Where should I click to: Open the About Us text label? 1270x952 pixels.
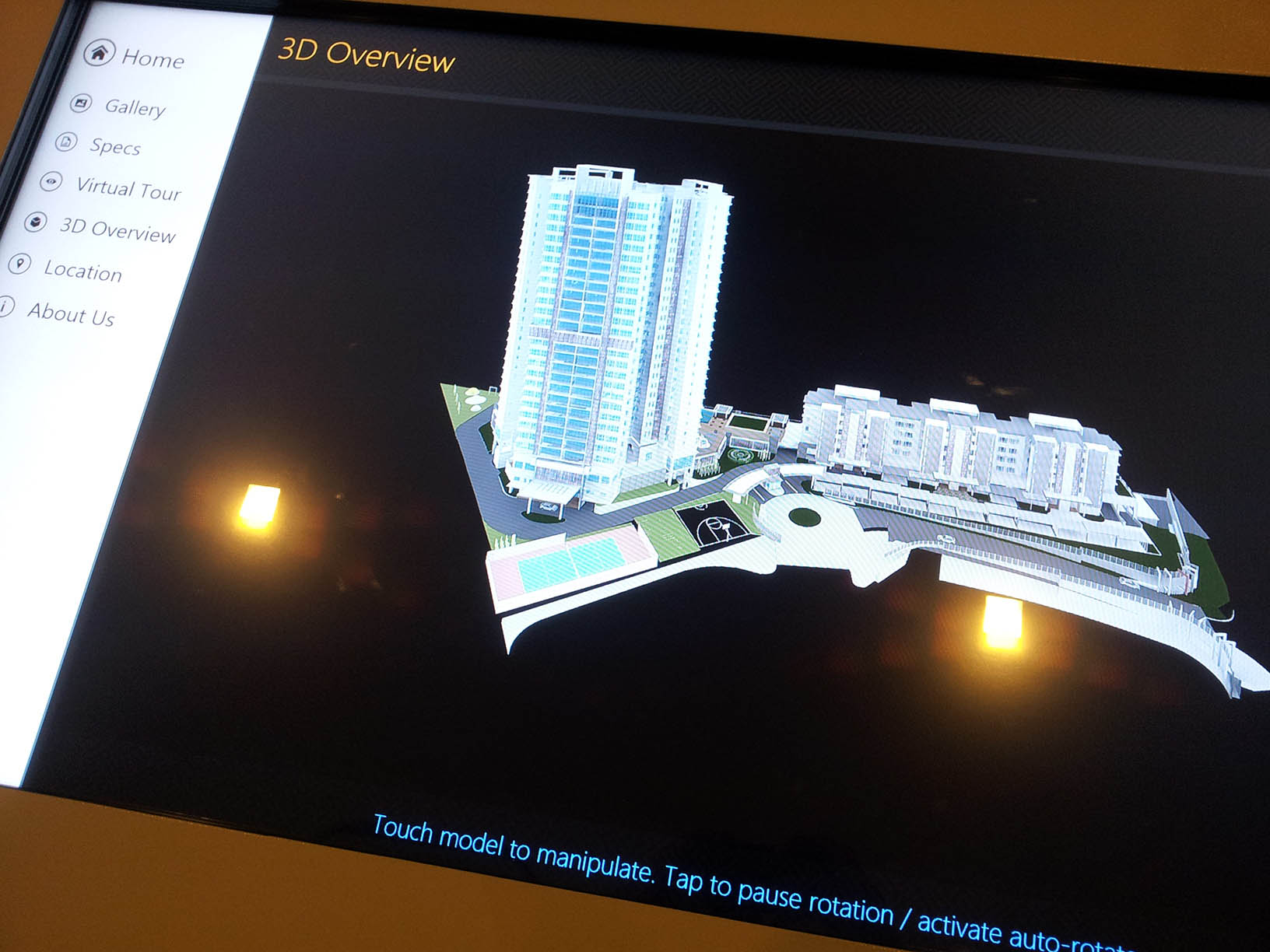[71, 314]
